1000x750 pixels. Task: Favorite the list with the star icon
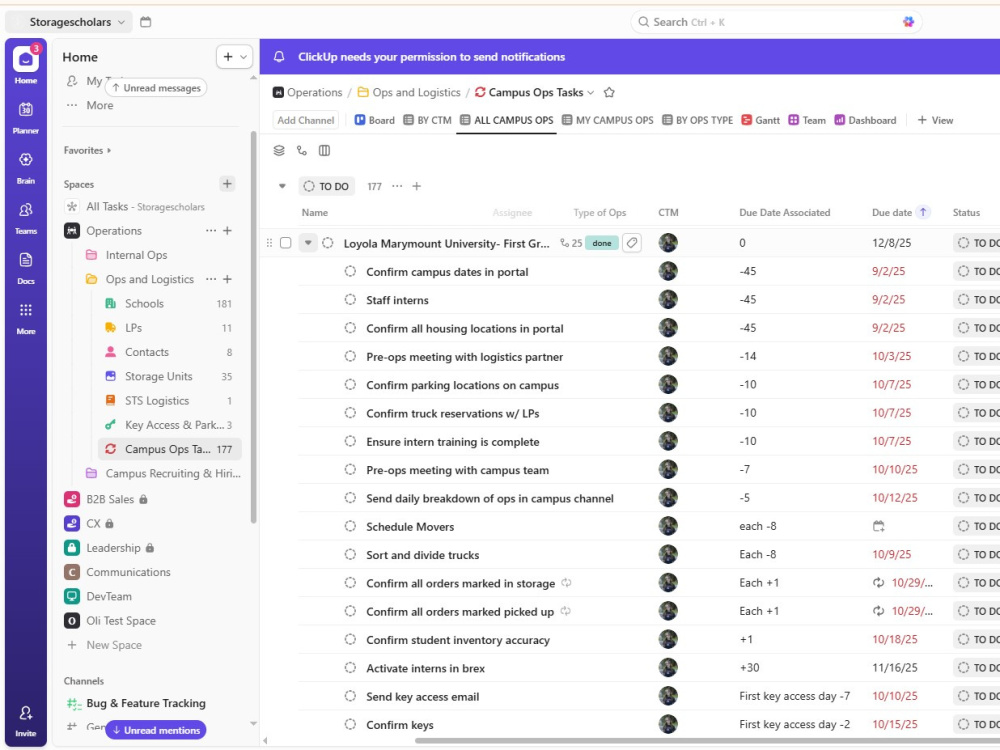coord(609,92)
